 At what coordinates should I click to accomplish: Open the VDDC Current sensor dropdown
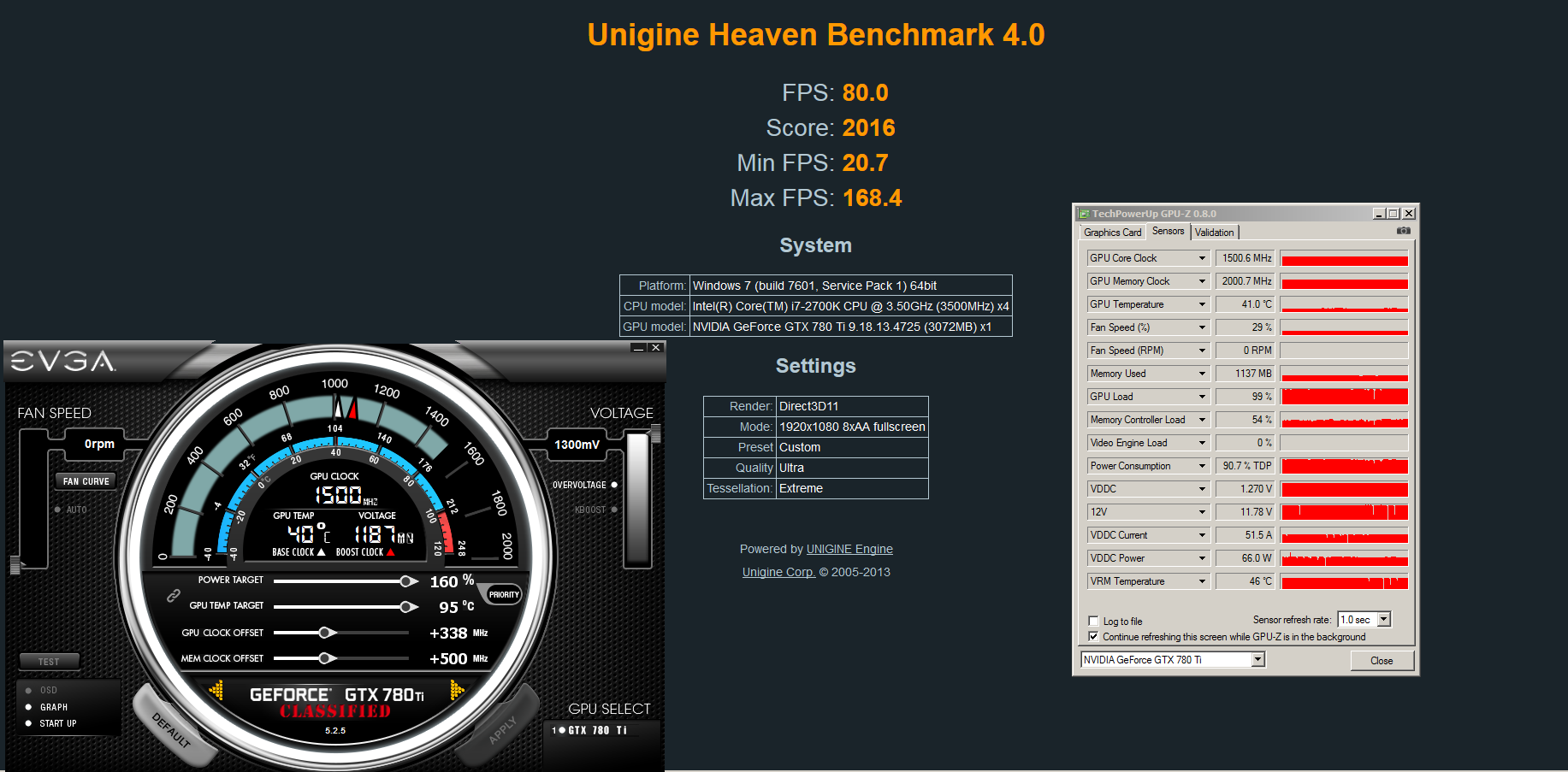[1202, 535]
